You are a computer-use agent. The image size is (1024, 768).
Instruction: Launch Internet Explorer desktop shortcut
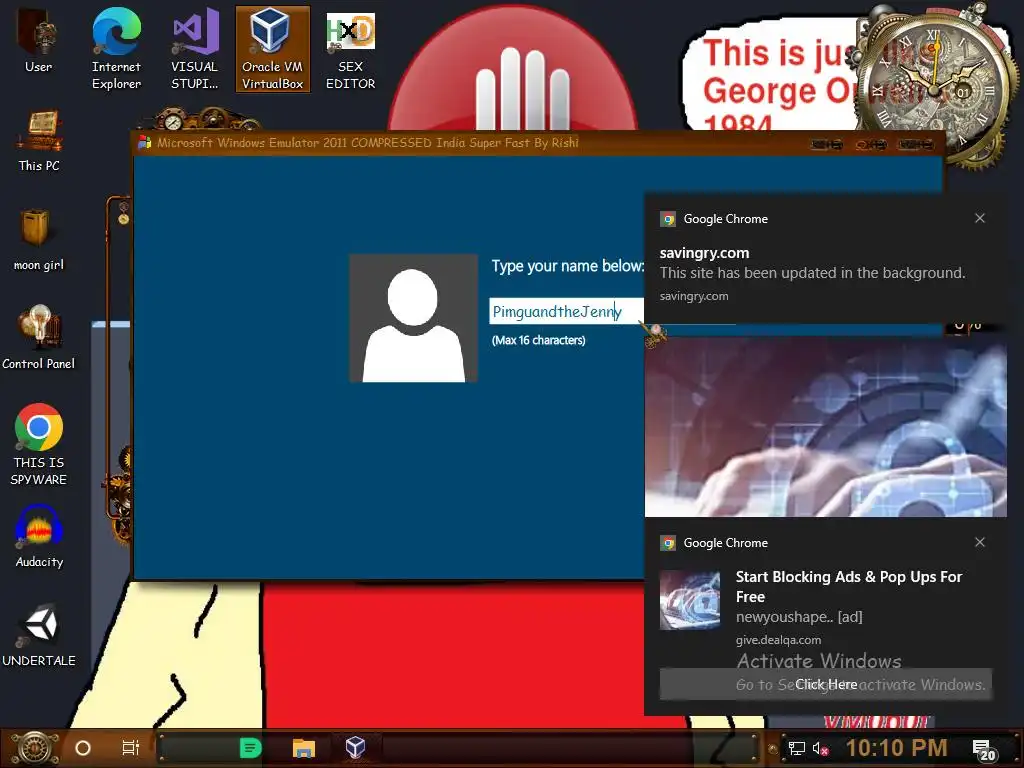tap(116, 50)
